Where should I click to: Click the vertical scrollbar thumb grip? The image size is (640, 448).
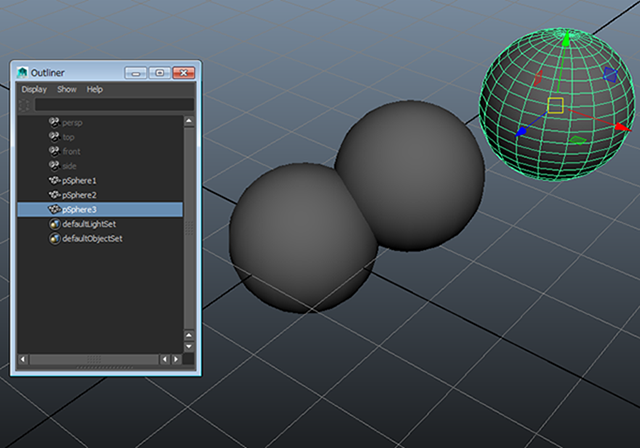pos(189,228)
